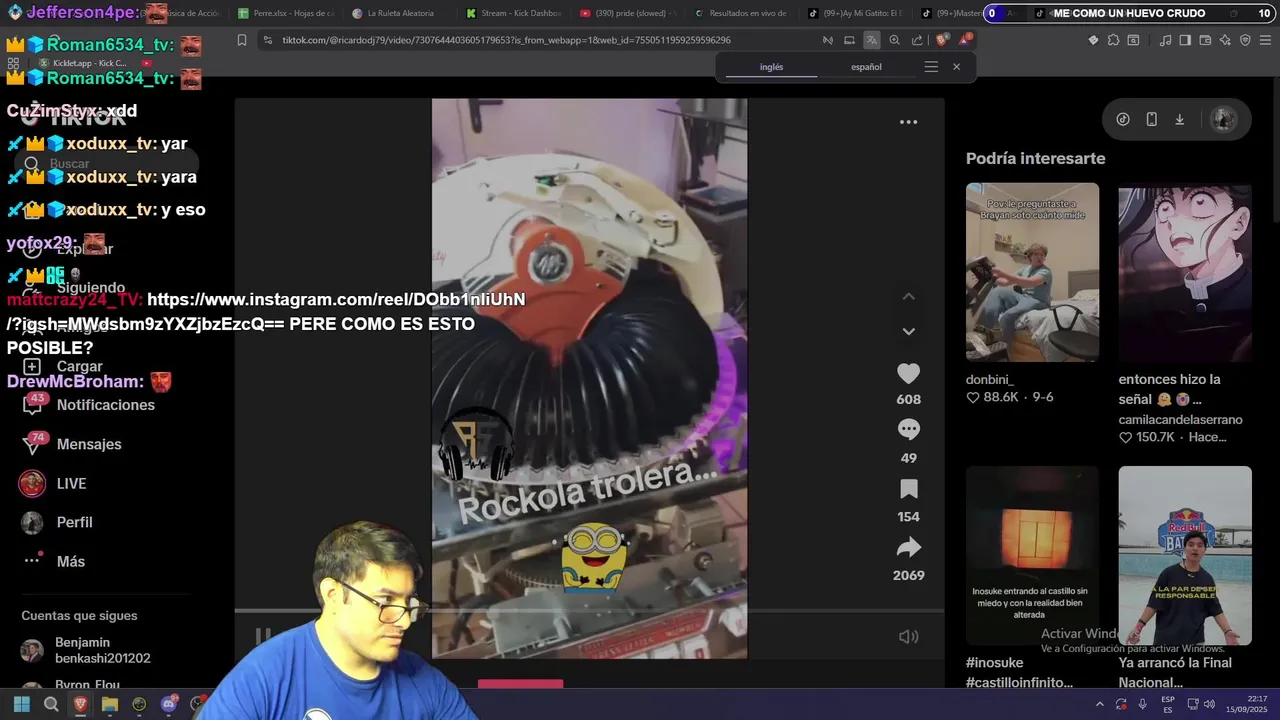The image size is (1280, 720).
Task: Toggle the browser sidebar panel icon
Action: pos(1185,40)
